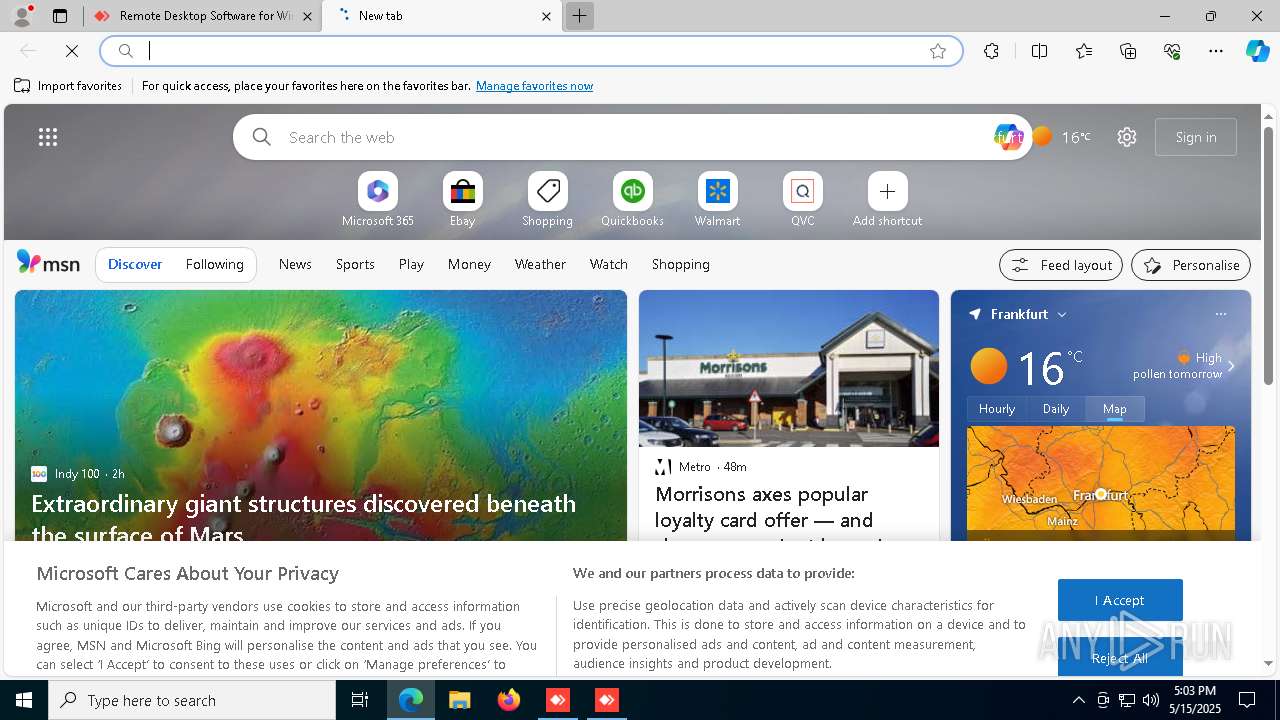Image resolution: width=1280 pixels, height=720 pixels.
Task: Open the apps grid launcher
Action: coord(48,137)
